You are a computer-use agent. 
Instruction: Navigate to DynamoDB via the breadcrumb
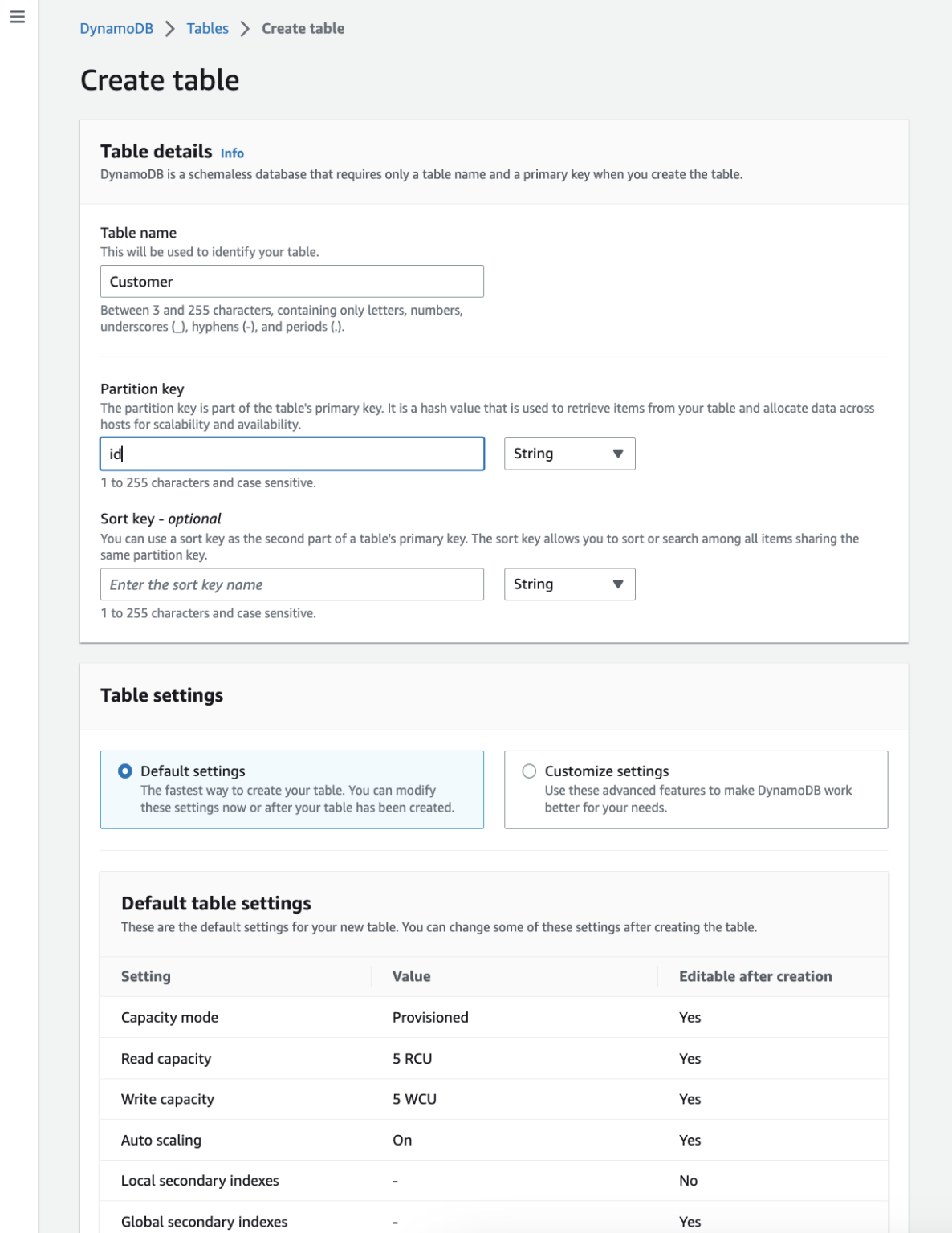coord(115,28)
